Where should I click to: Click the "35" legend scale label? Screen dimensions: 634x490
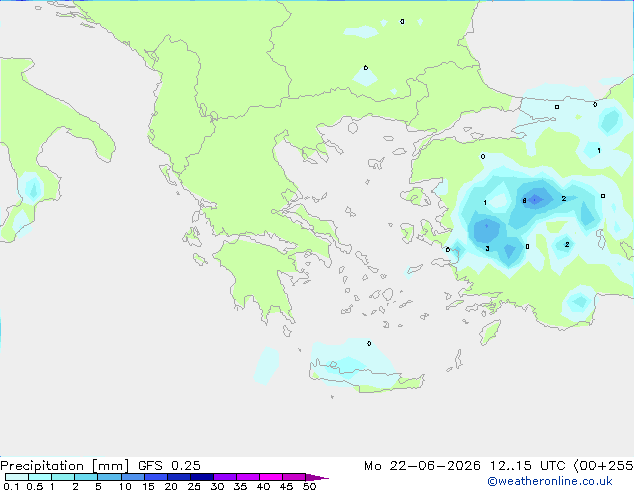click(240, 486)
